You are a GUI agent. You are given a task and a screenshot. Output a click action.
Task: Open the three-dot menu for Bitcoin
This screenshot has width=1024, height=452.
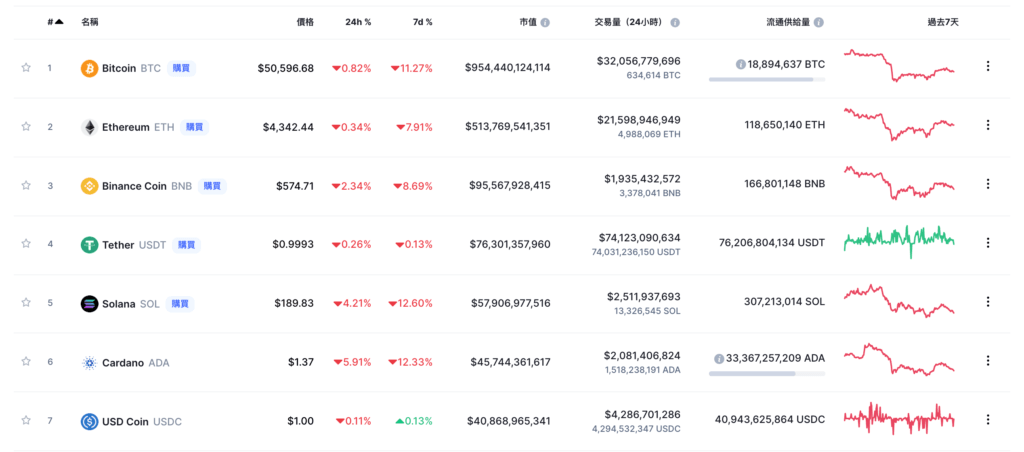pos(988,66)
